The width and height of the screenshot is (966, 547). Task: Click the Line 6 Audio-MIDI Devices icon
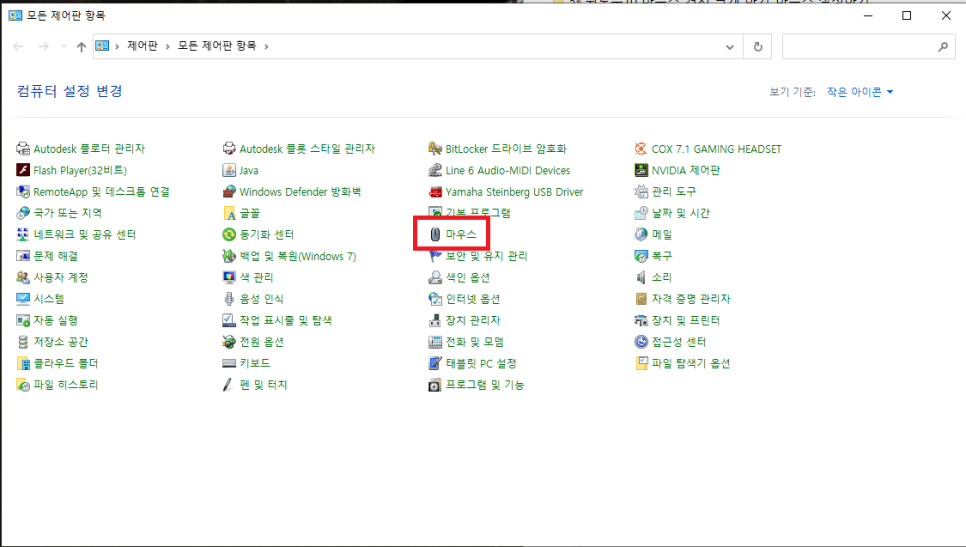pyautogui.click(x=435, y=170)
